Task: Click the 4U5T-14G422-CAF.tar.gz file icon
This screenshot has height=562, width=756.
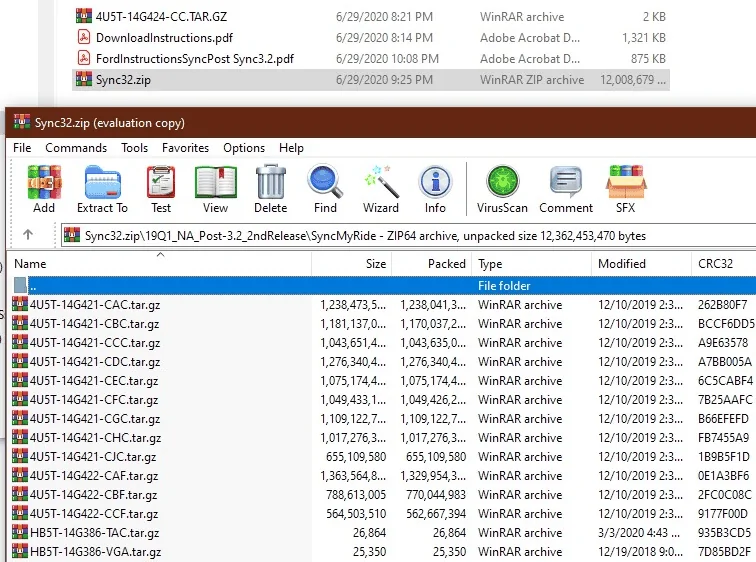Action: point(20,475)
